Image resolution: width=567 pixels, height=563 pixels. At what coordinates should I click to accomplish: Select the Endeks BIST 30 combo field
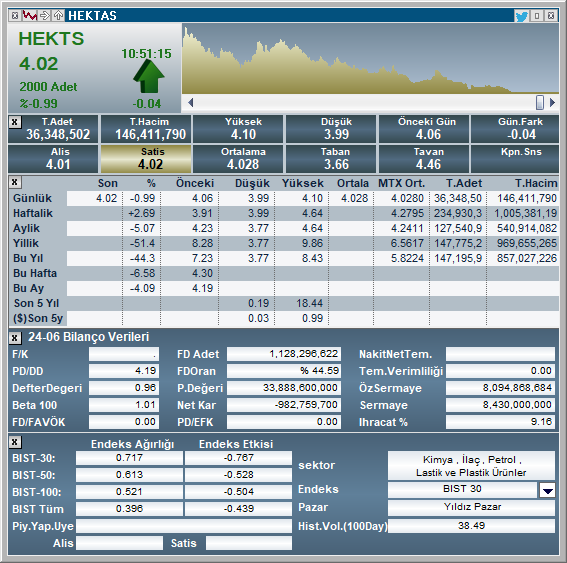[462, 489]
